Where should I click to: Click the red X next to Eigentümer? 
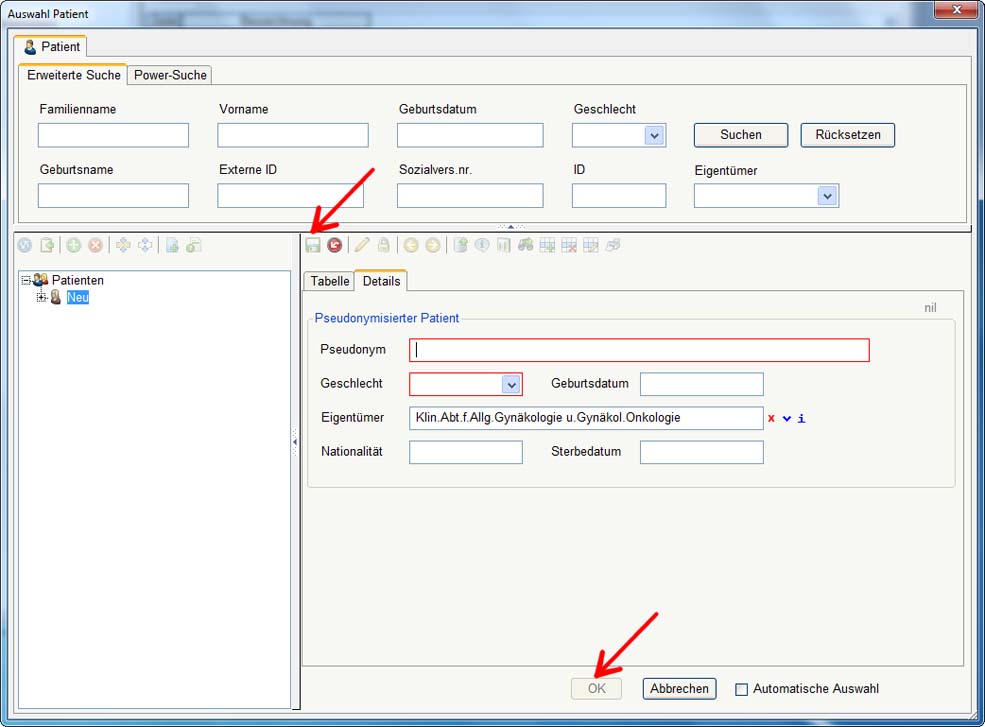coord(772,418)
